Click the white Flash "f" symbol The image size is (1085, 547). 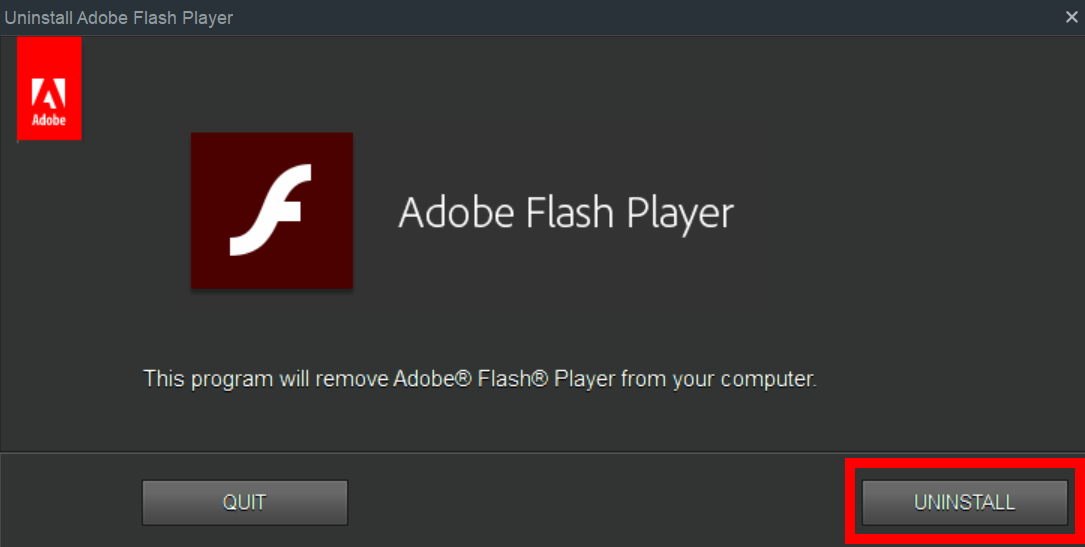tap(270, 210)
